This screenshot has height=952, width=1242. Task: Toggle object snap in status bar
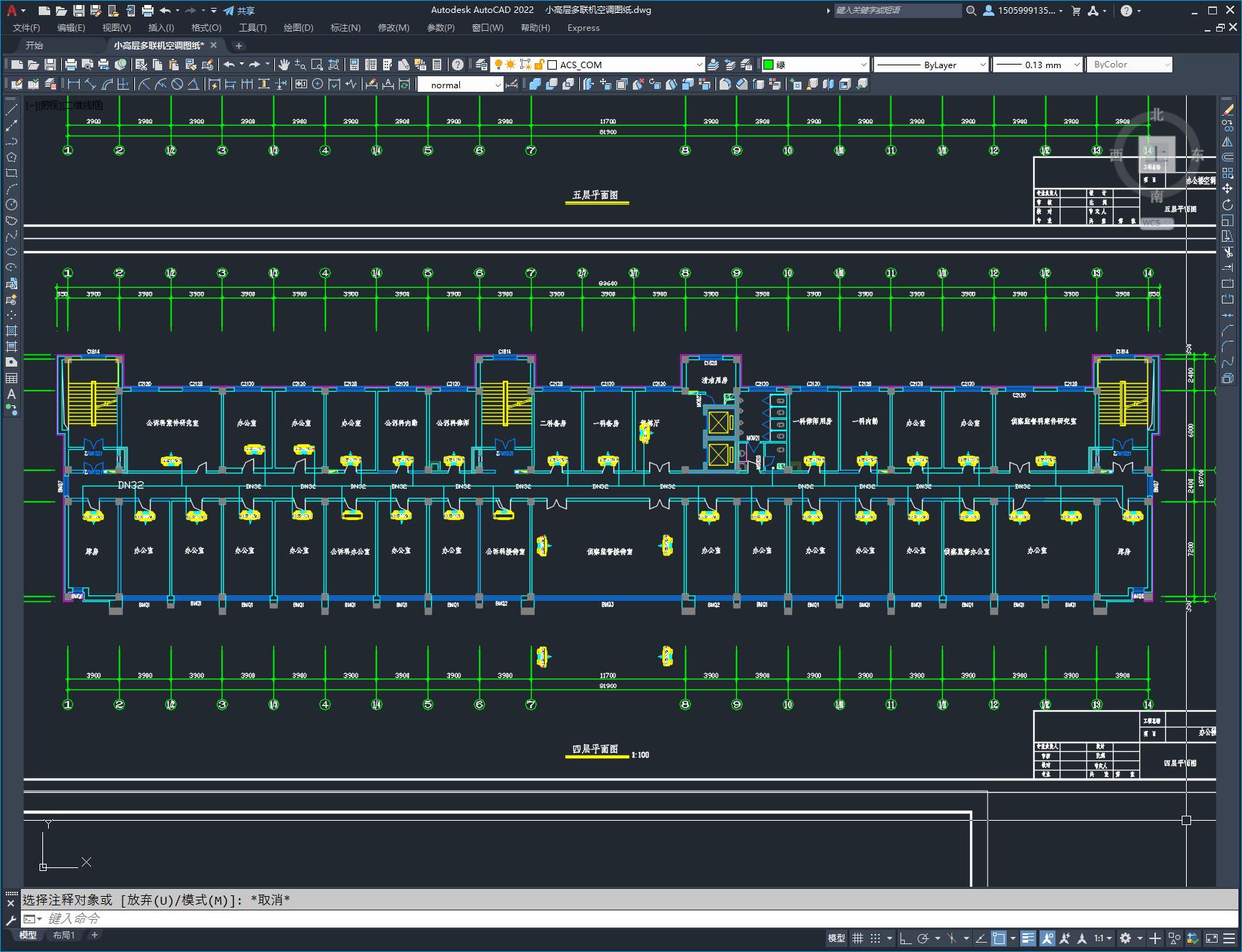click(x=998, y=938)
